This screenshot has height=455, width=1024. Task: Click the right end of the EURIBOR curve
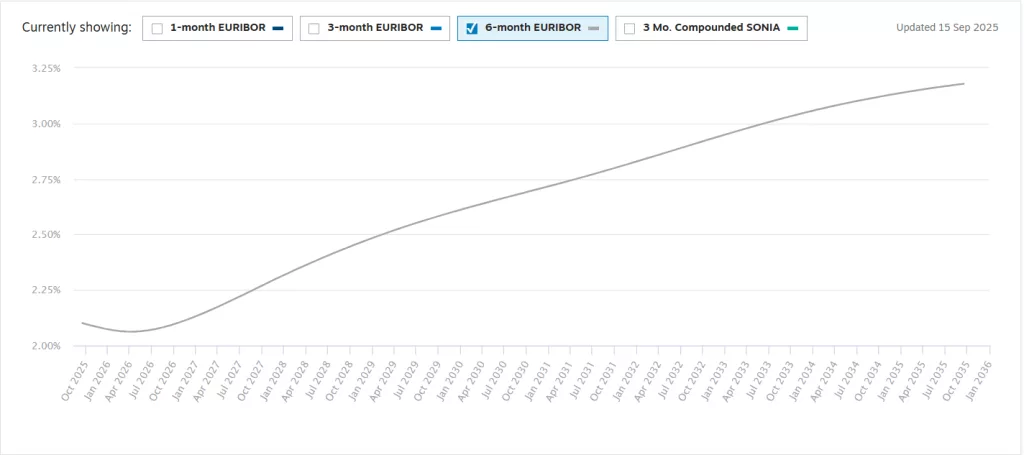963,84
